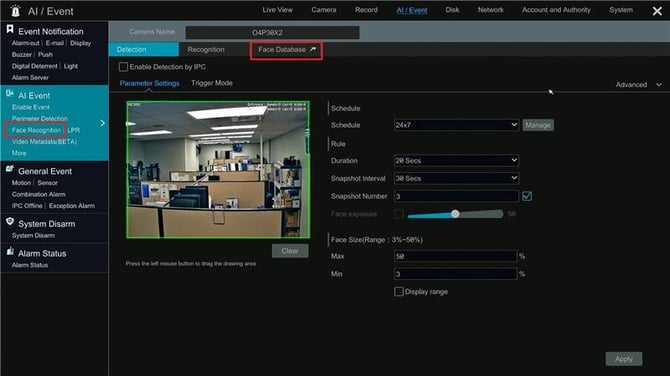Click the camera preview image
The width and height of the screenshot is (670, 376).
(218, 170)
